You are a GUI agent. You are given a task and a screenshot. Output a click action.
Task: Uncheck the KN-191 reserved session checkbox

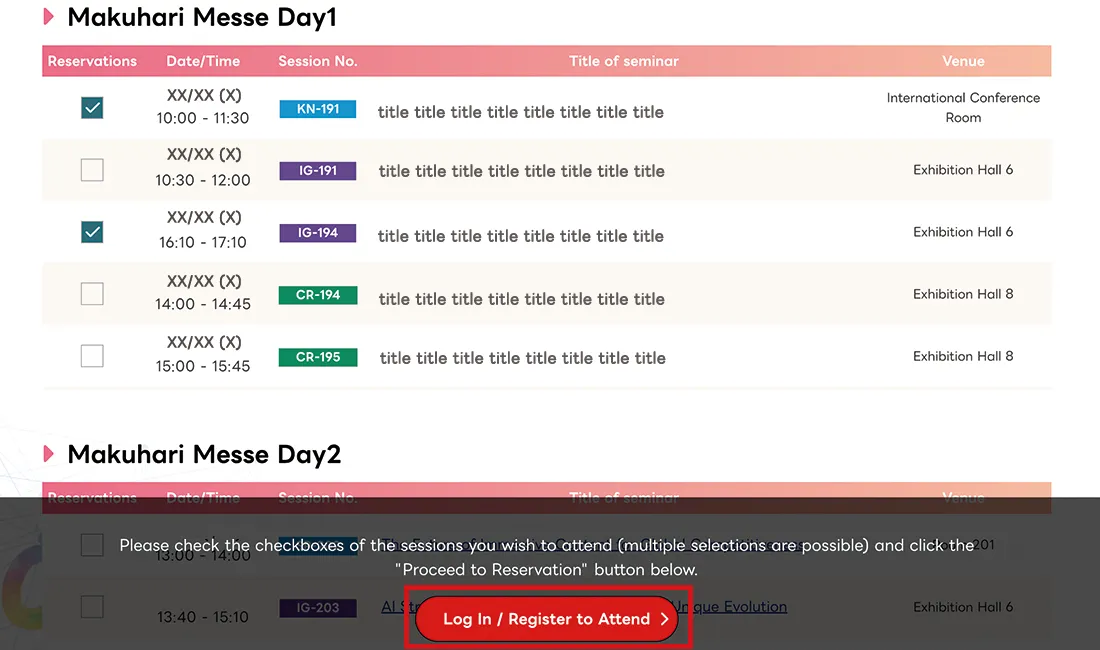pos(92,107)
